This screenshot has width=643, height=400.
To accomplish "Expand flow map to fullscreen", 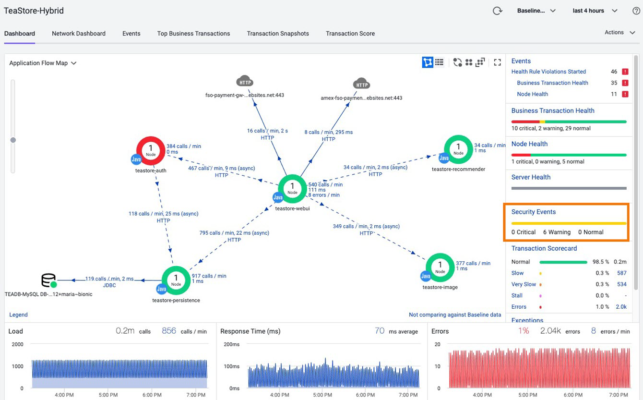I will pyautogui.click(x=497, y=62).
